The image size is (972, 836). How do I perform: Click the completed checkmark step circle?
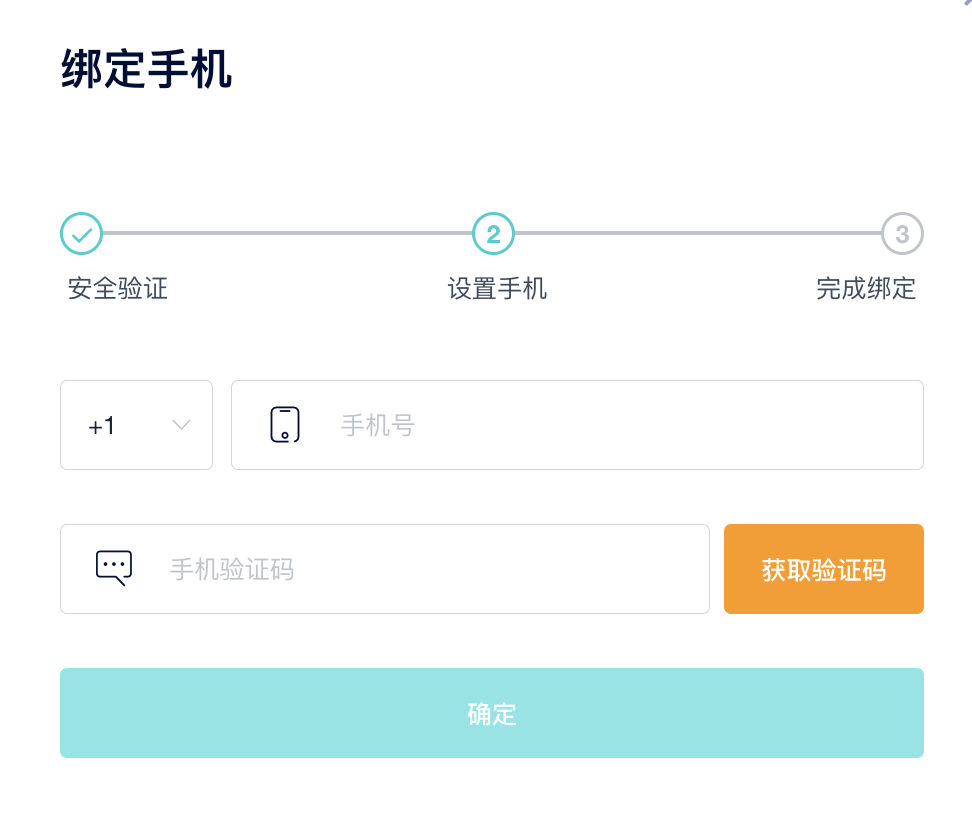point(81,234)
